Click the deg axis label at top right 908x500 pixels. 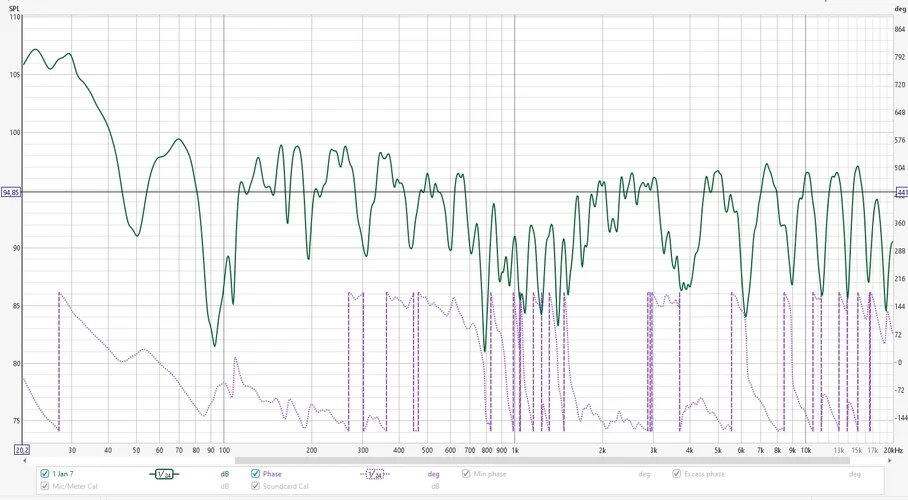coord(900,9)
